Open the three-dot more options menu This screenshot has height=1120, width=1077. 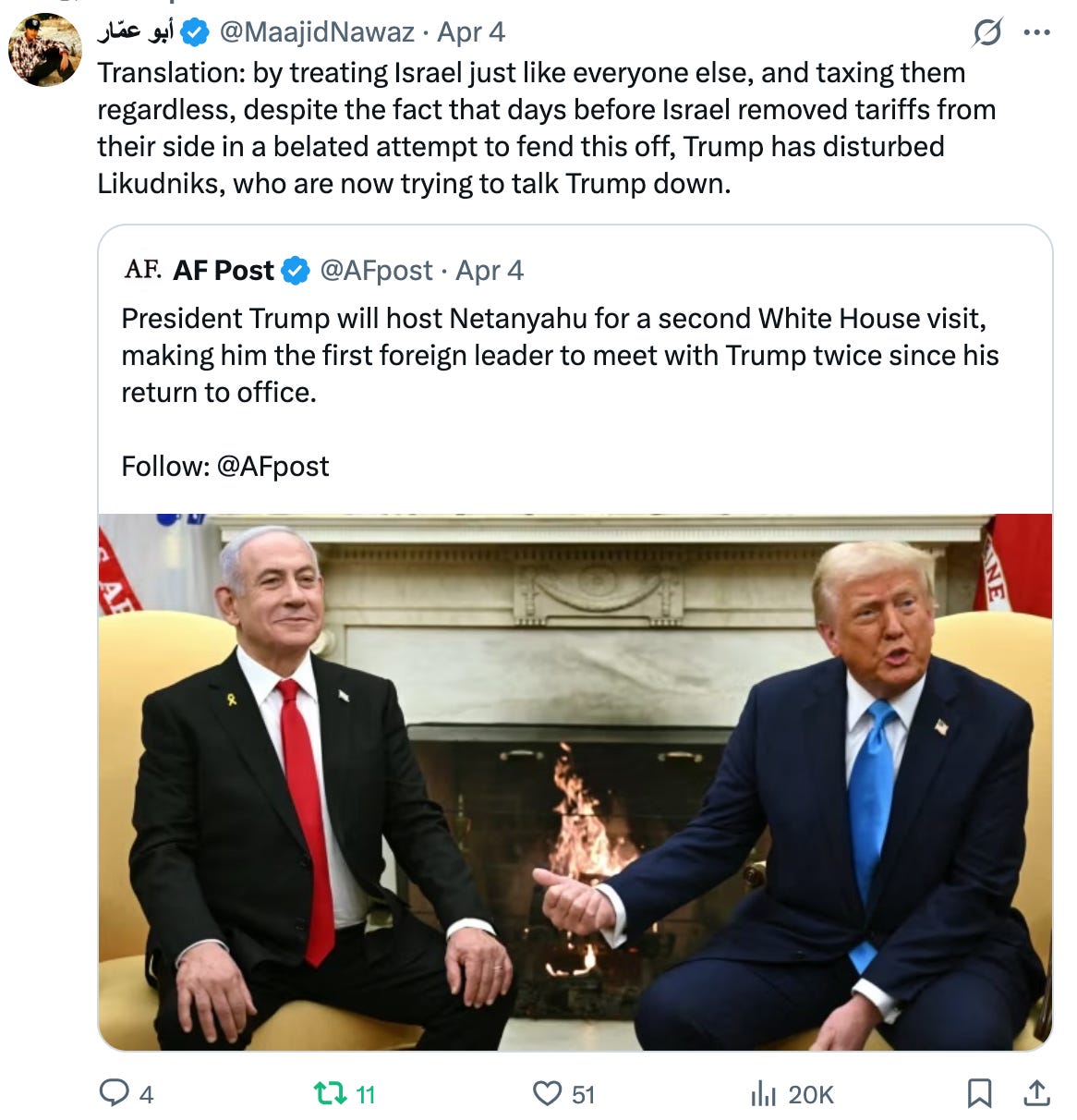1037,32
